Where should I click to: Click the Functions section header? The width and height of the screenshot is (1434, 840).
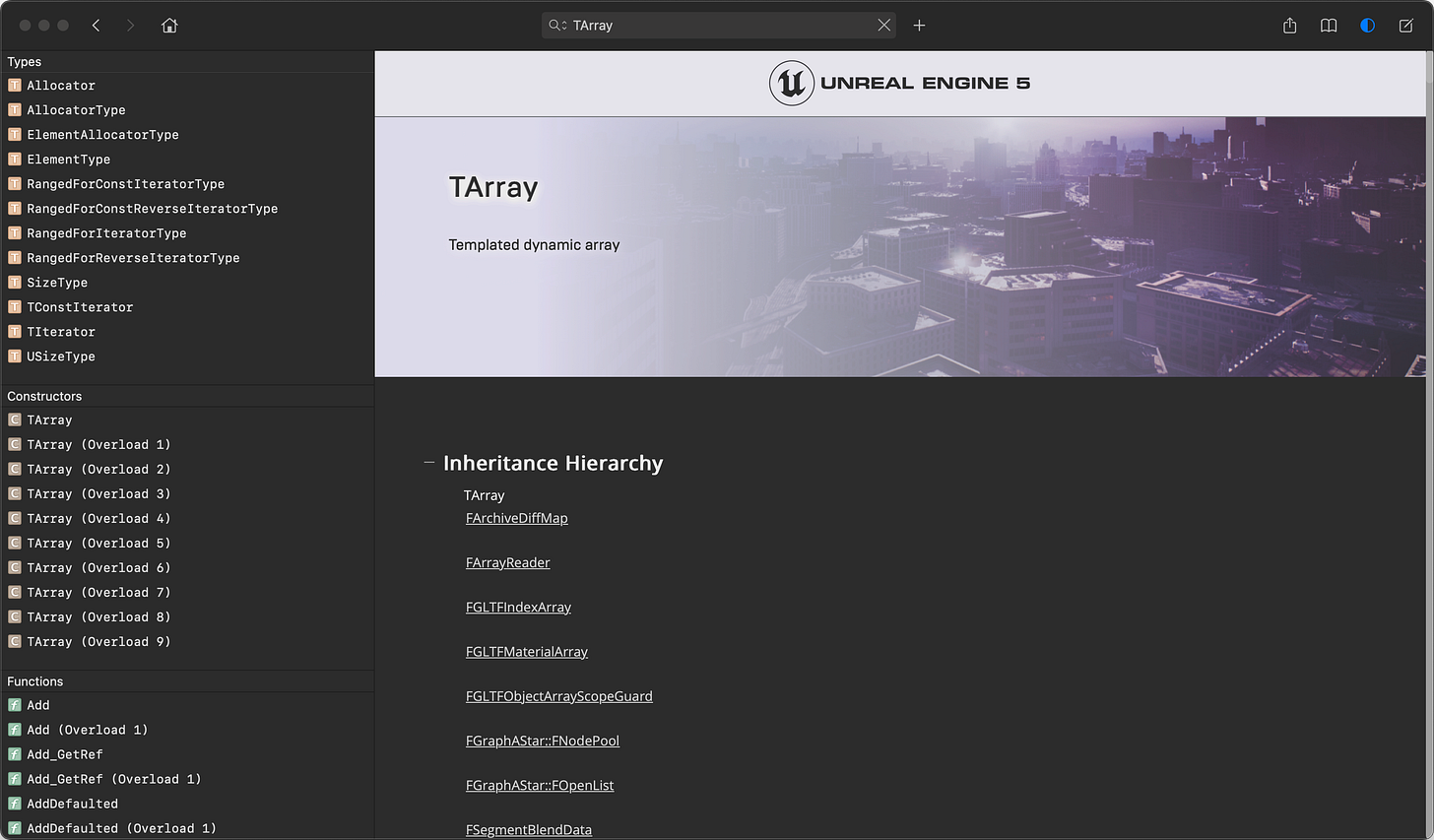tap(187, 681)
